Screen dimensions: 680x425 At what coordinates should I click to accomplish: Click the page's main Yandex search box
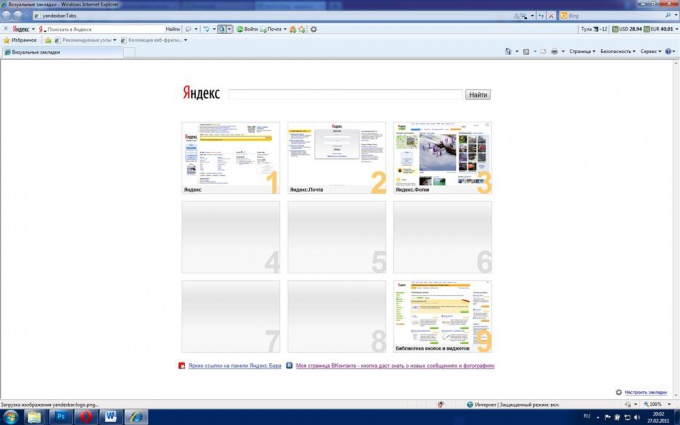346,94
